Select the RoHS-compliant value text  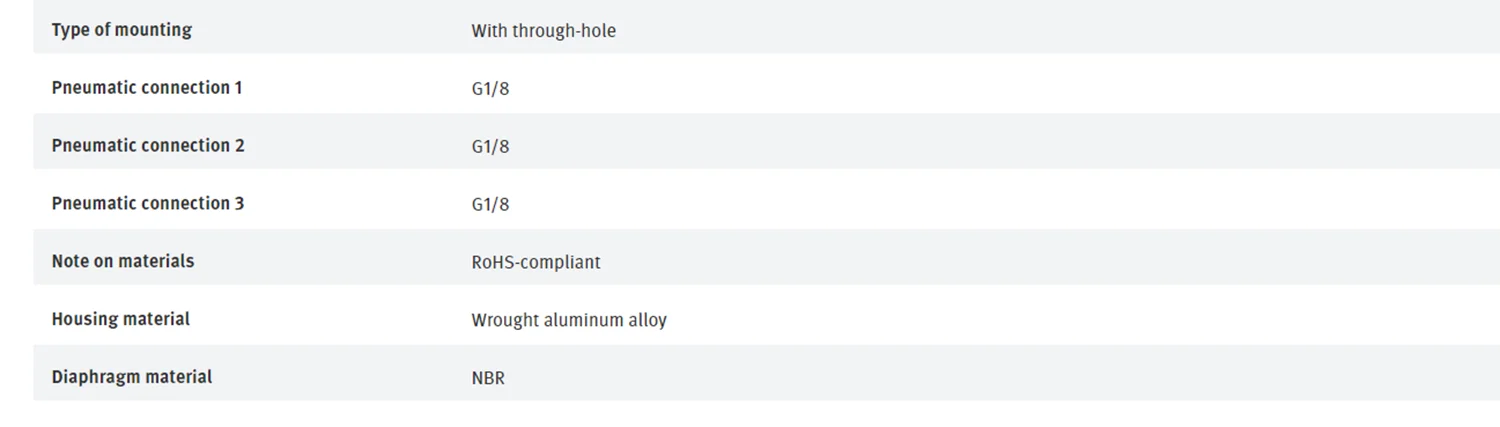[536, 263]
